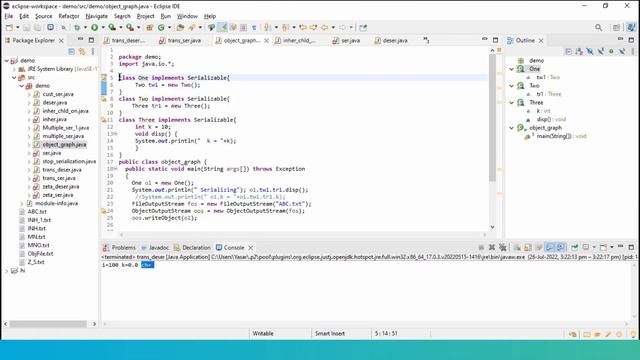Screen dimensions: 640x360
Task: Click the Smart Insert status bar field
Action: [x=330, y=333]
